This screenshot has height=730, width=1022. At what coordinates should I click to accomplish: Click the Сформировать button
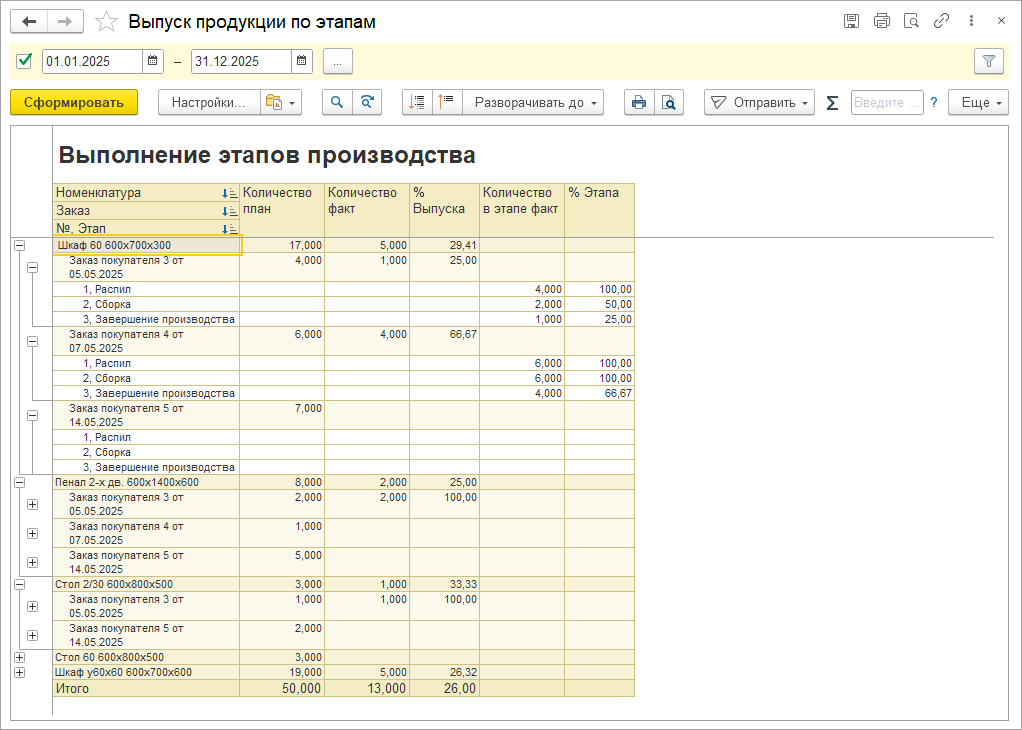(x=74, y=102)
